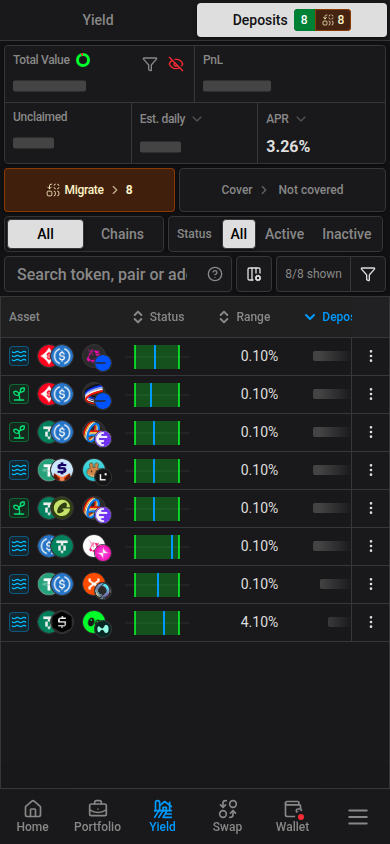The height and width of the screenshot is (844, 390).
Task: Click the range bar of first deposit row
Action: click(x=157, y=356)
